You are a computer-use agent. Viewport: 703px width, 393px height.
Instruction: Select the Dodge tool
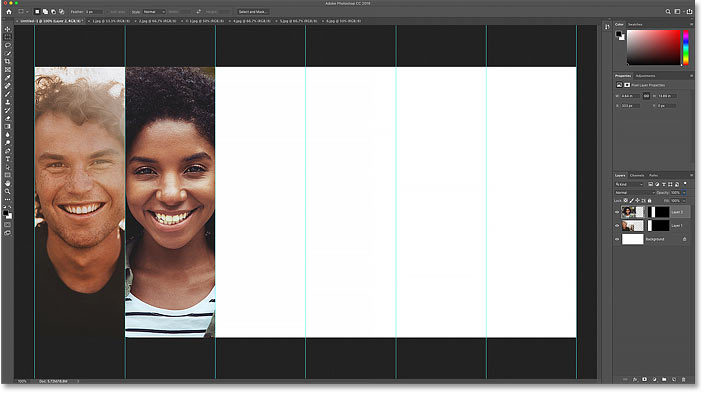pyautogui.click(x=8, y=143)
